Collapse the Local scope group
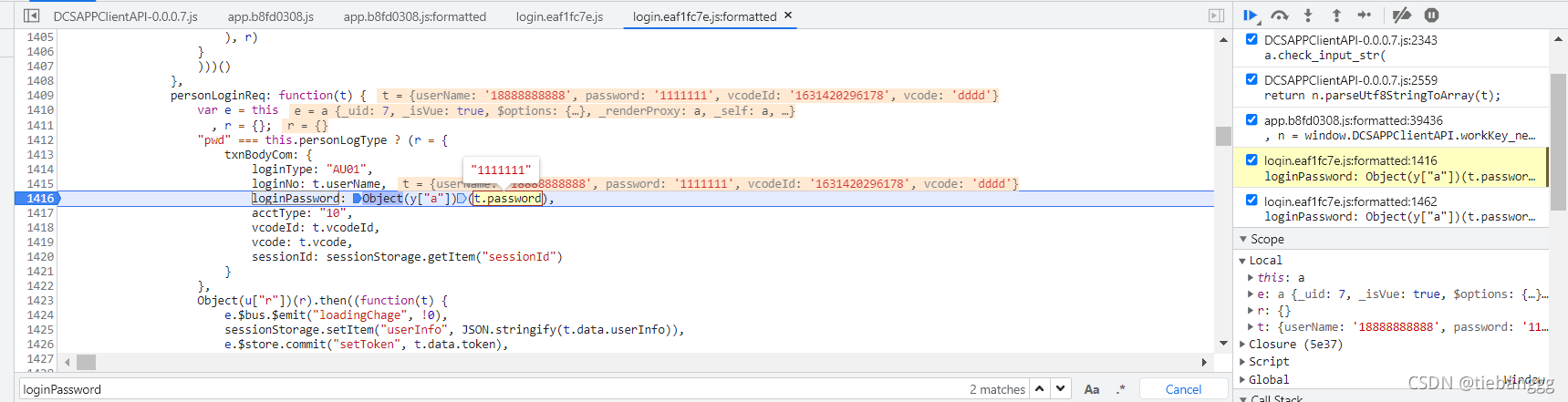1568x402 pixels. click(x=1242, y=261)
